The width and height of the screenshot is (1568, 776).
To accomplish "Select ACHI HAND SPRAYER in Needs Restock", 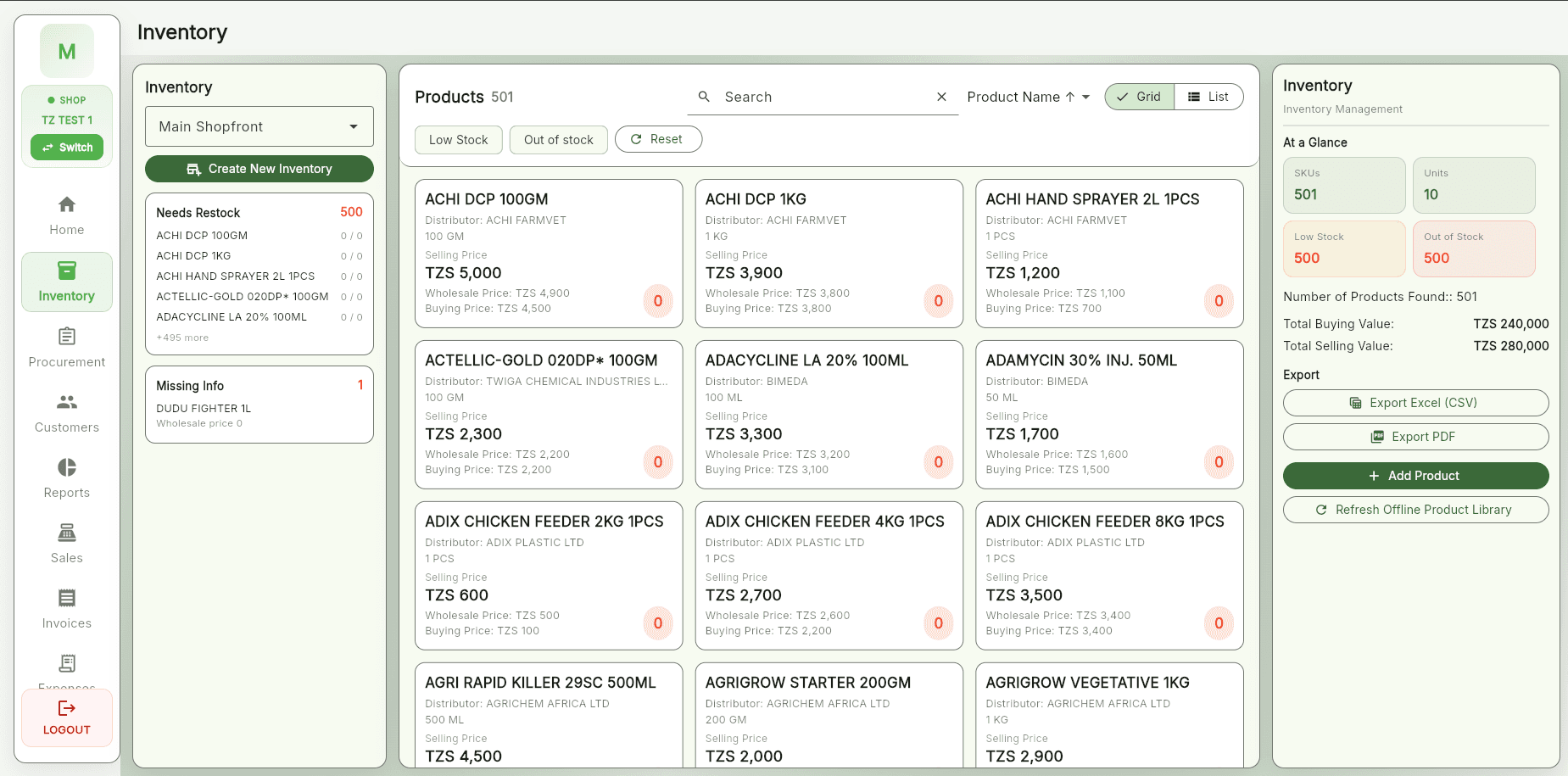I will coord(259,276).
